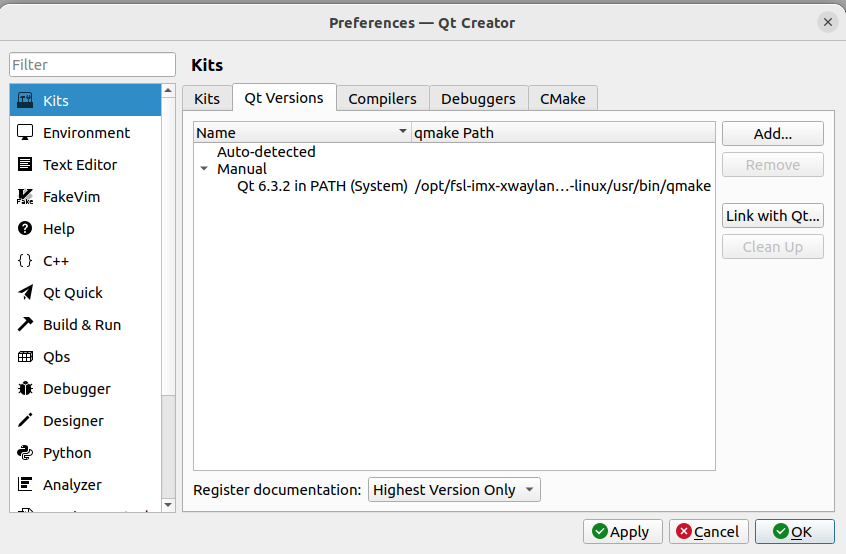Click the qmake Path column header
846x554 pixels.
pyautogui.click(x=563, y=133)
